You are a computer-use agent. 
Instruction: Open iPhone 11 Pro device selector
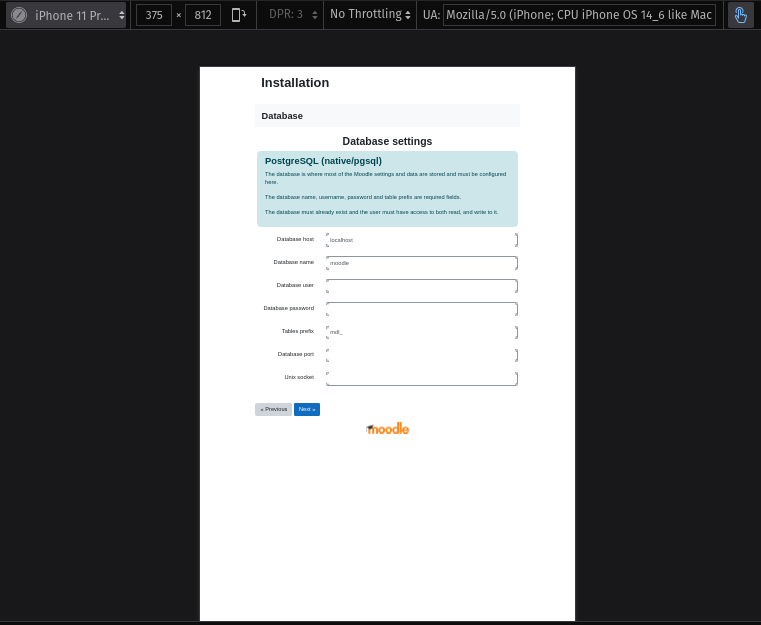click(66, 15)
